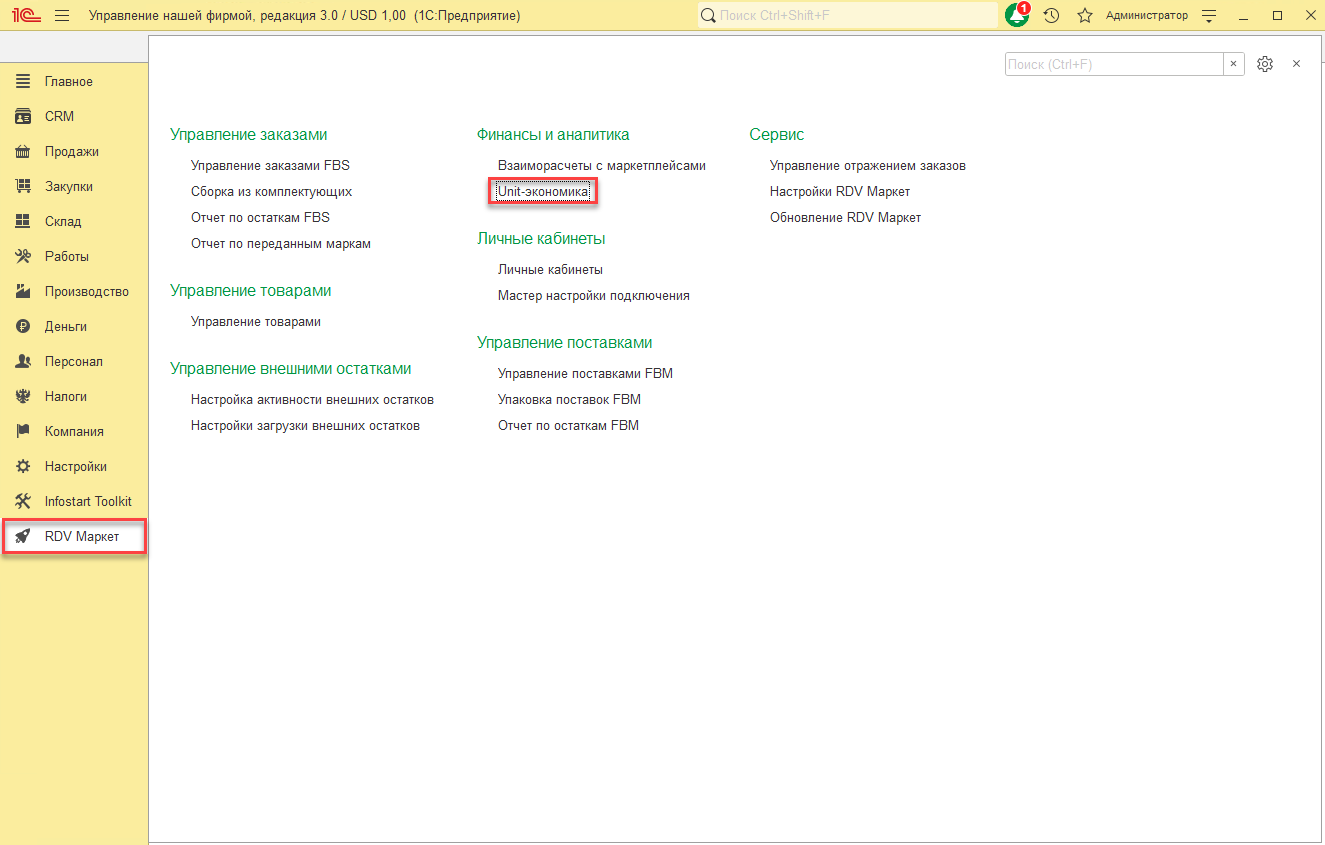Image resolution: width=1325 pixels, height=845 pixels.
Task: Click the Работы tools icon
Action: tap(23, 256)
